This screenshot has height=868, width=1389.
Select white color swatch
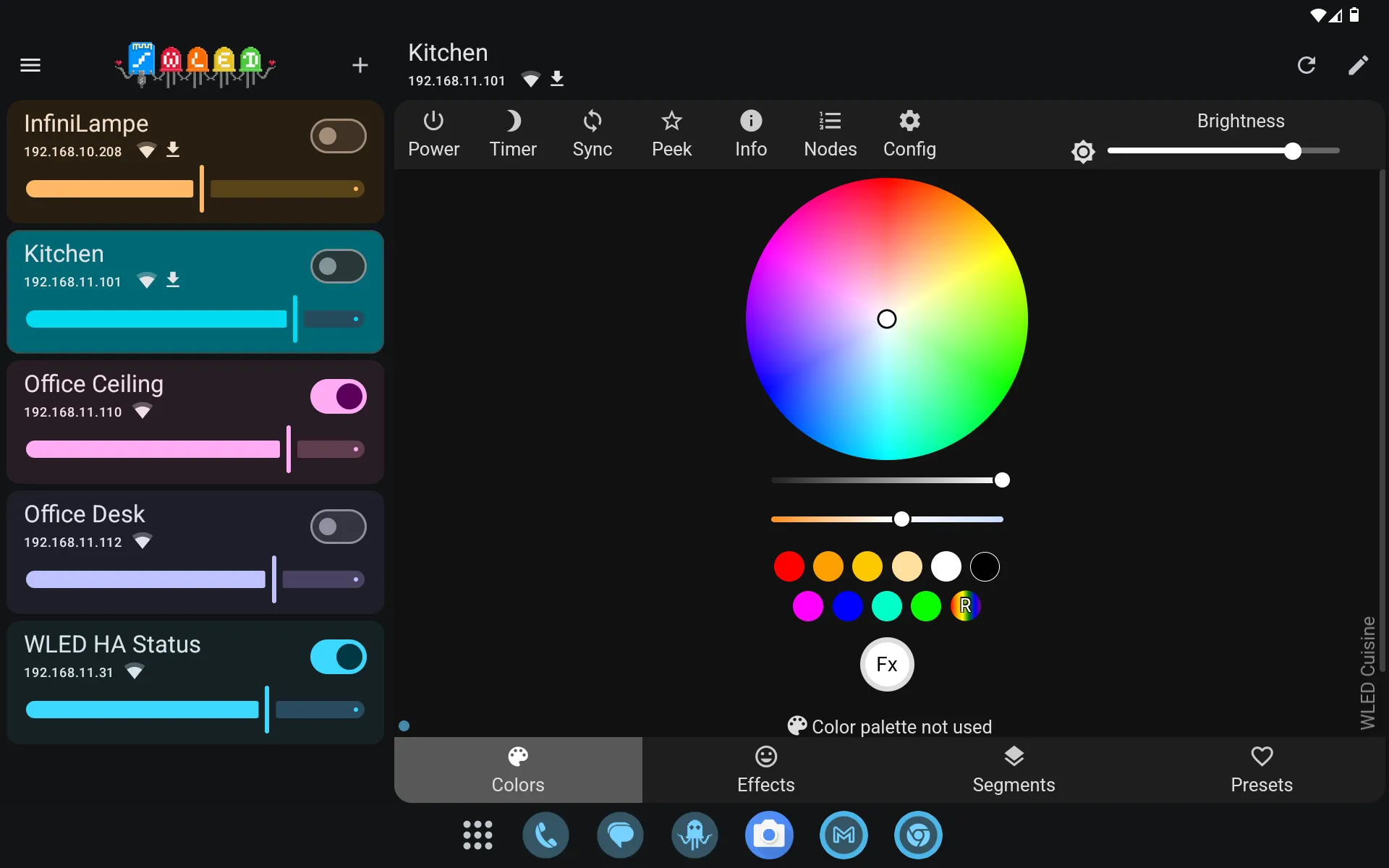(x=946, y=567)
